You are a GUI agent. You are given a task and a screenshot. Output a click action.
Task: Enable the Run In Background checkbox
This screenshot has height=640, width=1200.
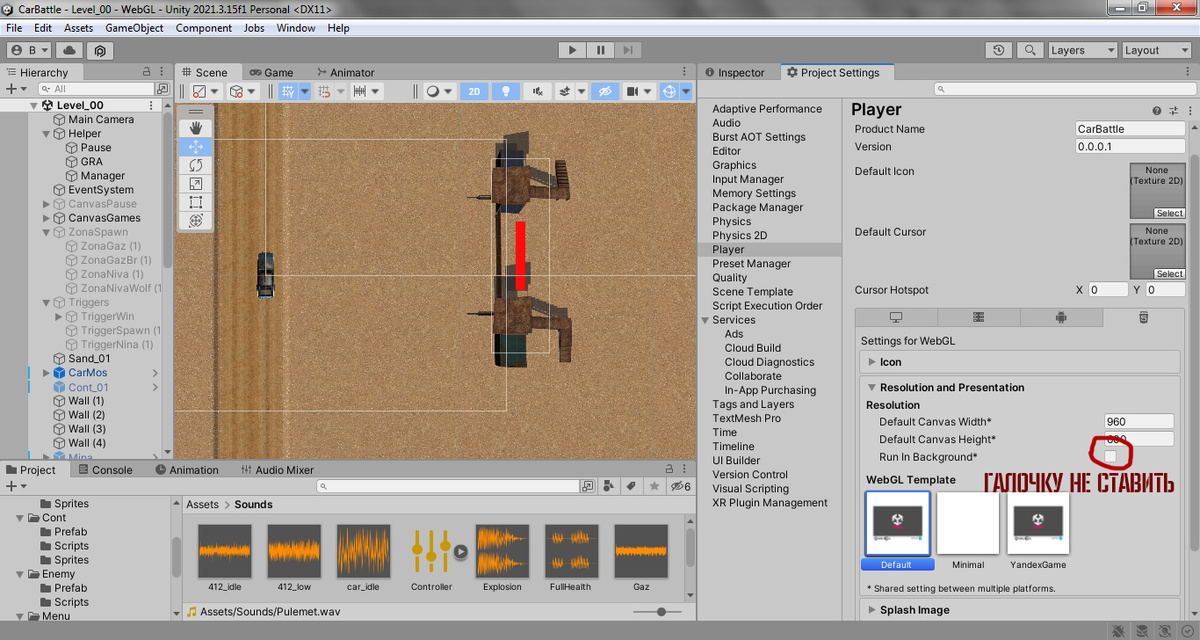pos(1110,457)
